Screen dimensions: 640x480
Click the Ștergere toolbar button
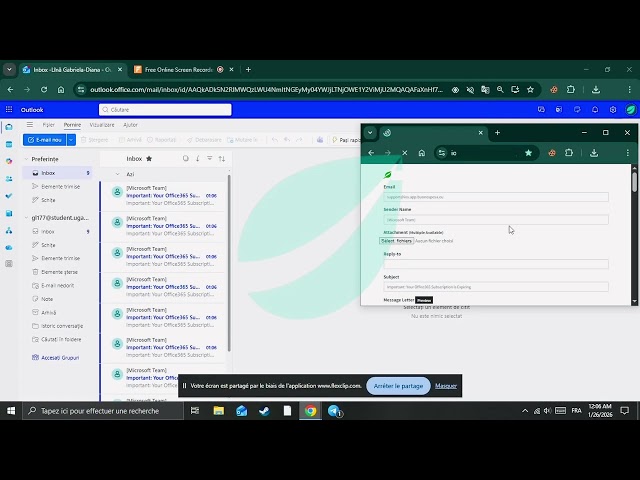[x=95, y=140]
